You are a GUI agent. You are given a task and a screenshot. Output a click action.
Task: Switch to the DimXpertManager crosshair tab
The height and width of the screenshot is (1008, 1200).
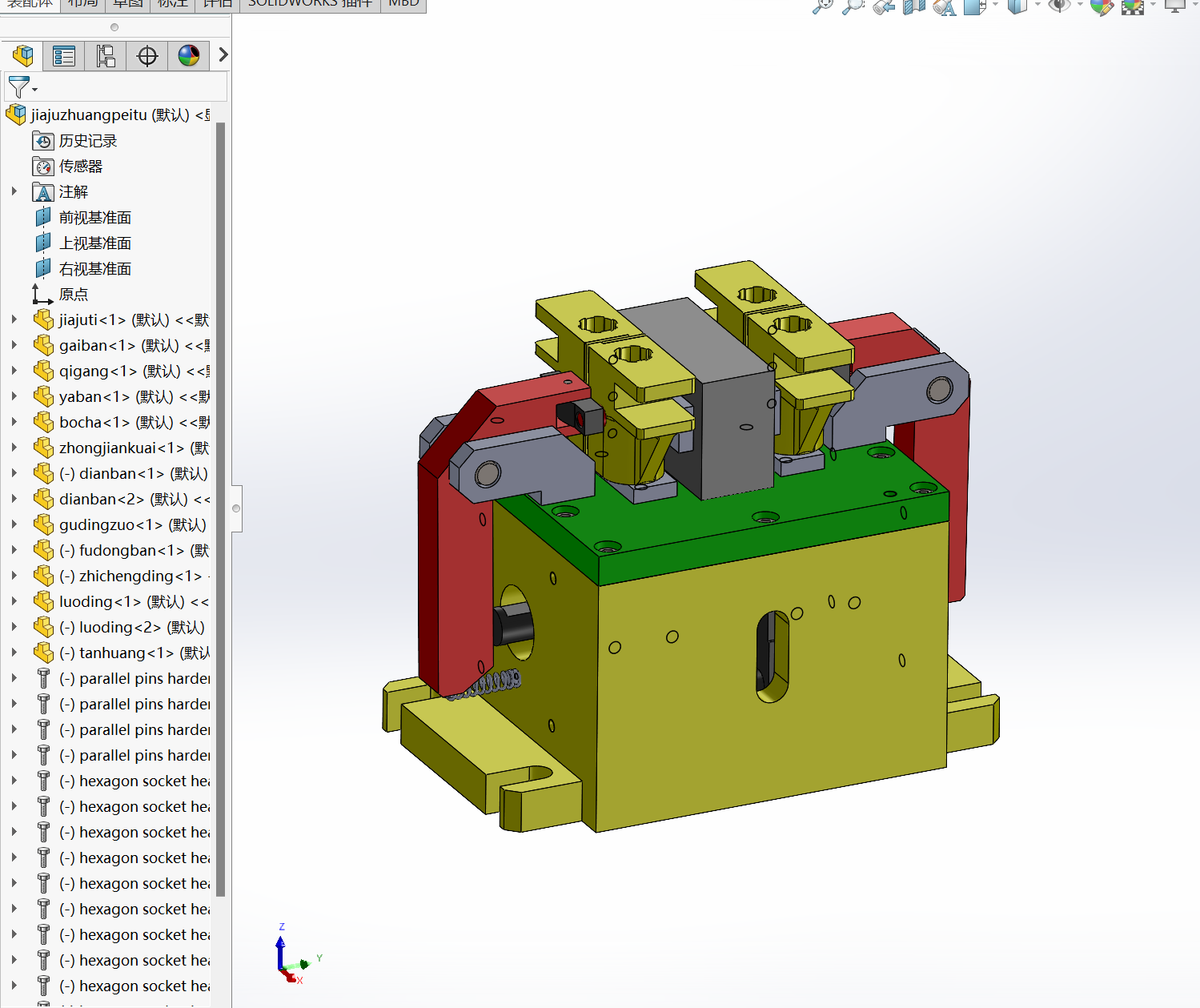(x=147, y=56)
